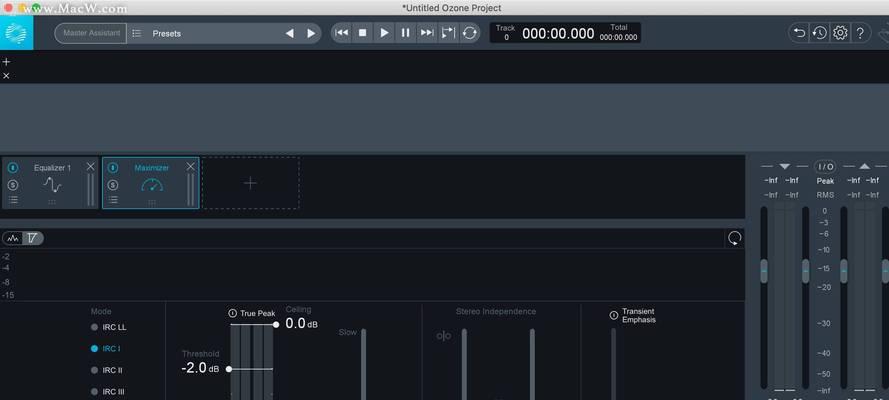Viewport: 889px width, 400px height.
Task: Go to the previous preset
Action: (x=290, y=33)
